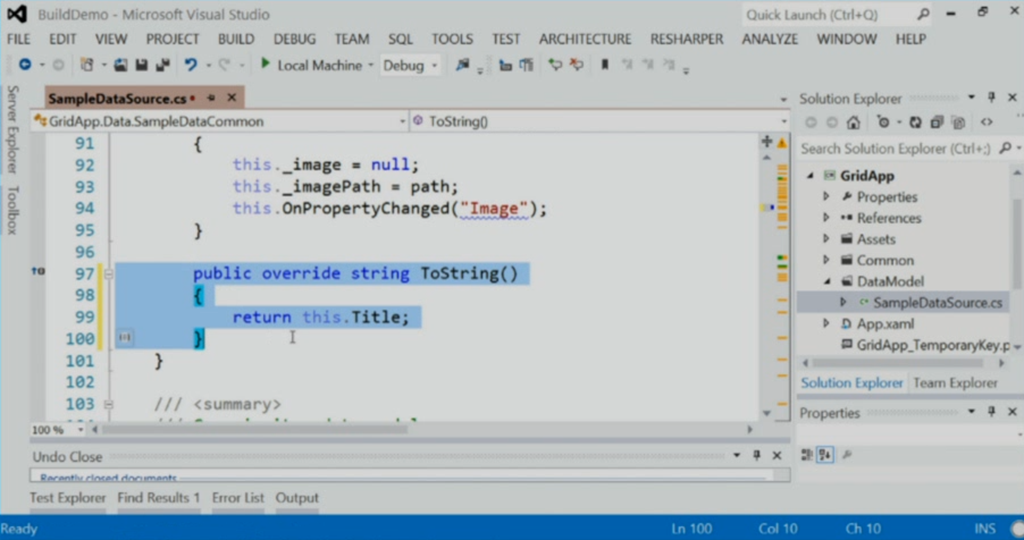Open the RESHARPER menu
The width and height of the screenshot is (1024, 540).
(x=686, y=39)
